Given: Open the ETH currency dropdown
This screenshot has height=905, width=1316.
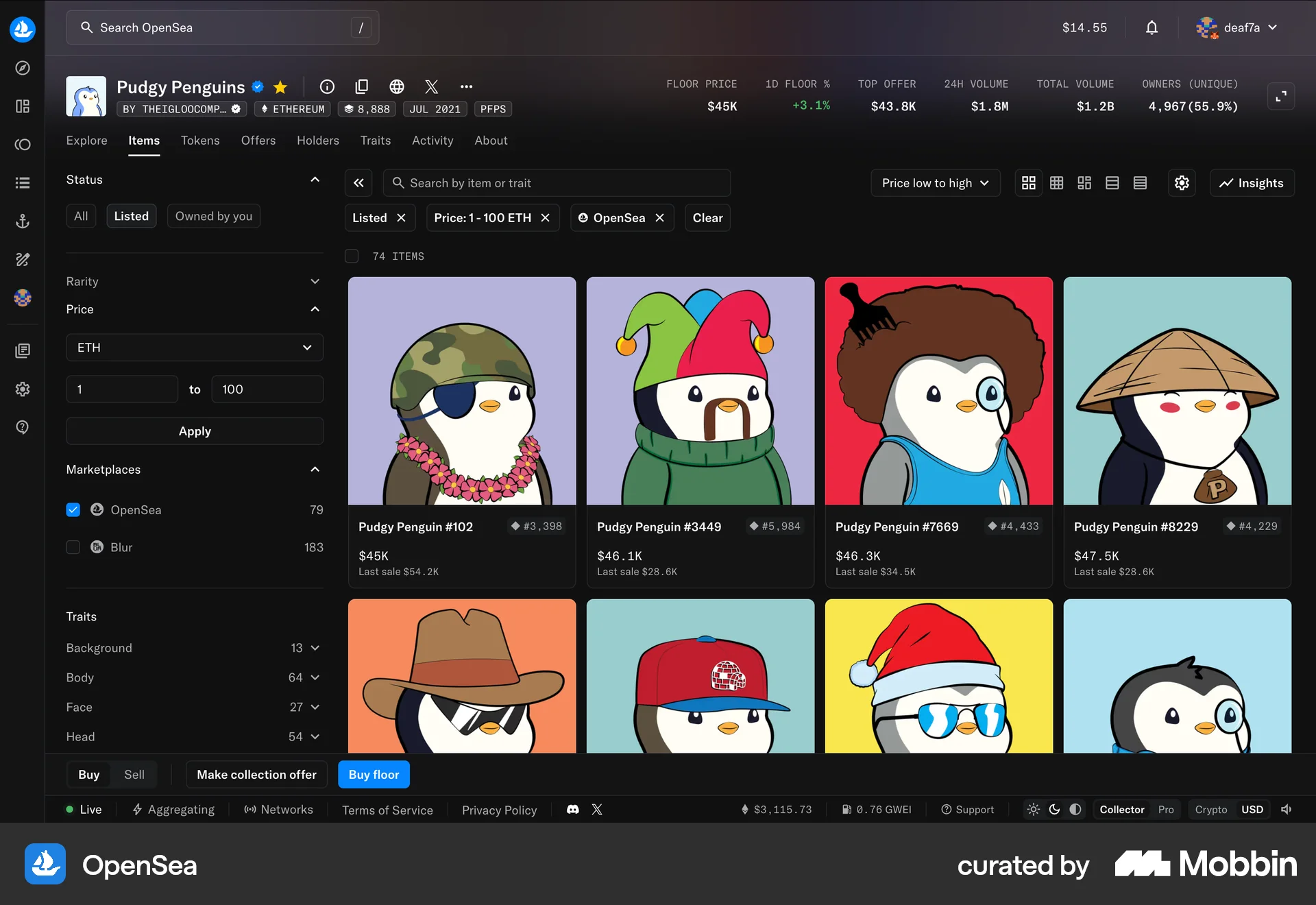Looking at the screenshot, I should click(x=195, y=348).
